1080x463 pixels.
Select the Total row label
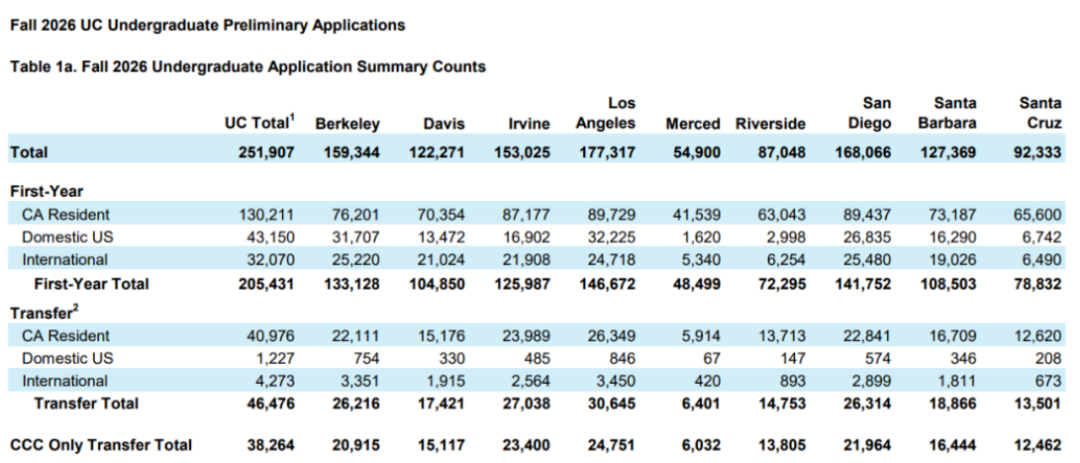(29, 153)
